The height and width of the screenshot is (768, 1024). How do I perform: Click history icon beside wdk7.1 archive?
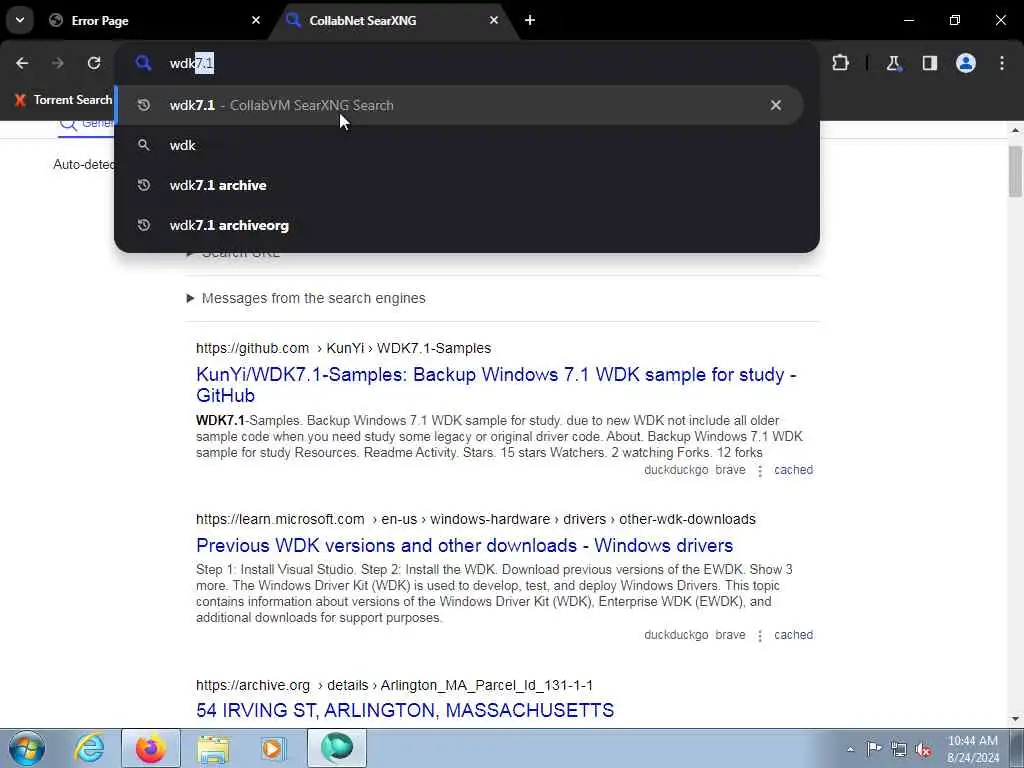(144, 185)
